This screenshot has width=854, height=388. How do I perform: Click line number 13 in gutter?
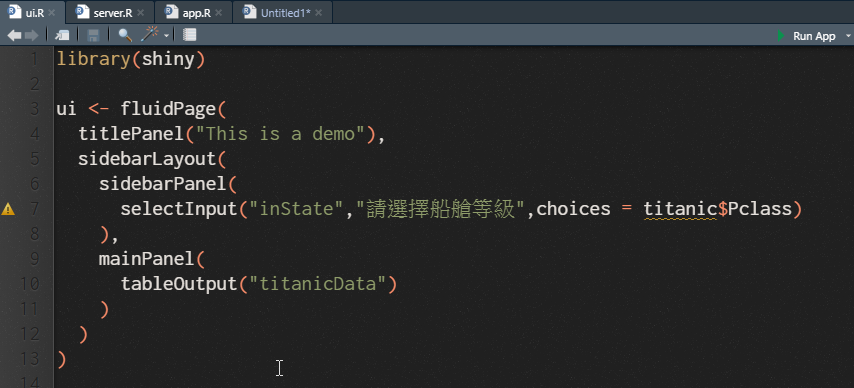(29, 359)
